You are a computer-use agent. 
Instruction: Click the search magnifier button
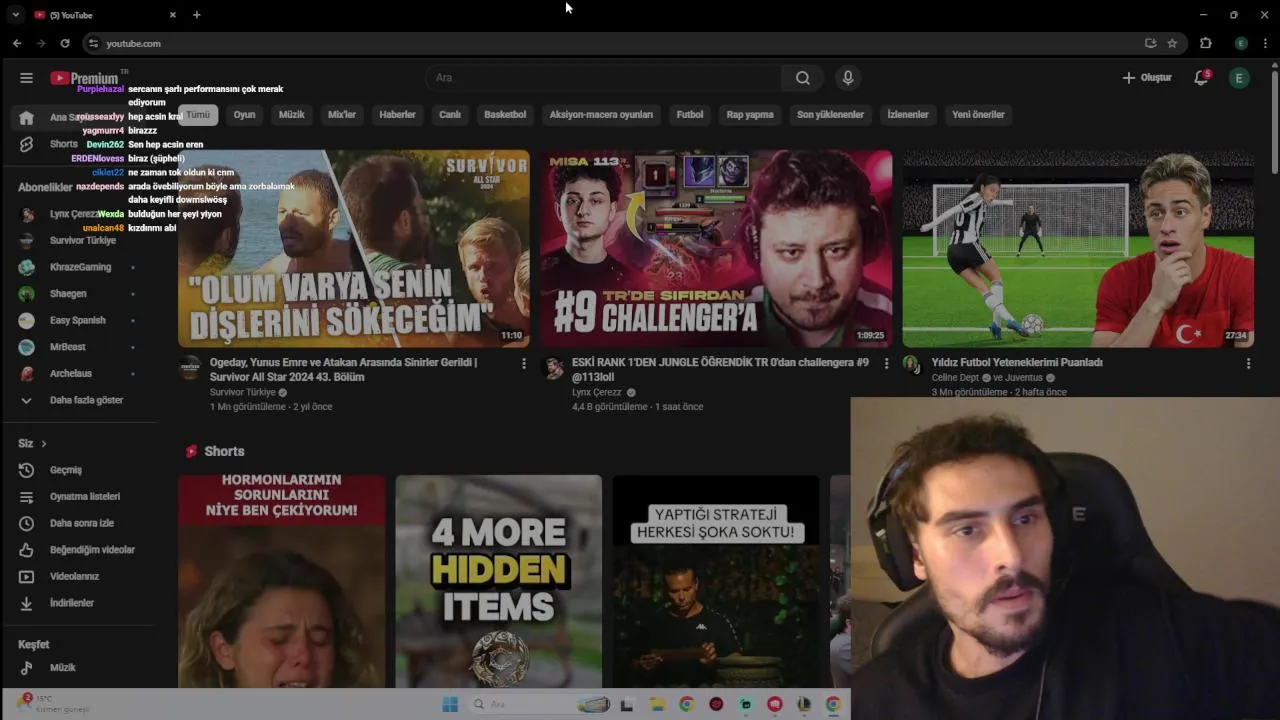802,78
